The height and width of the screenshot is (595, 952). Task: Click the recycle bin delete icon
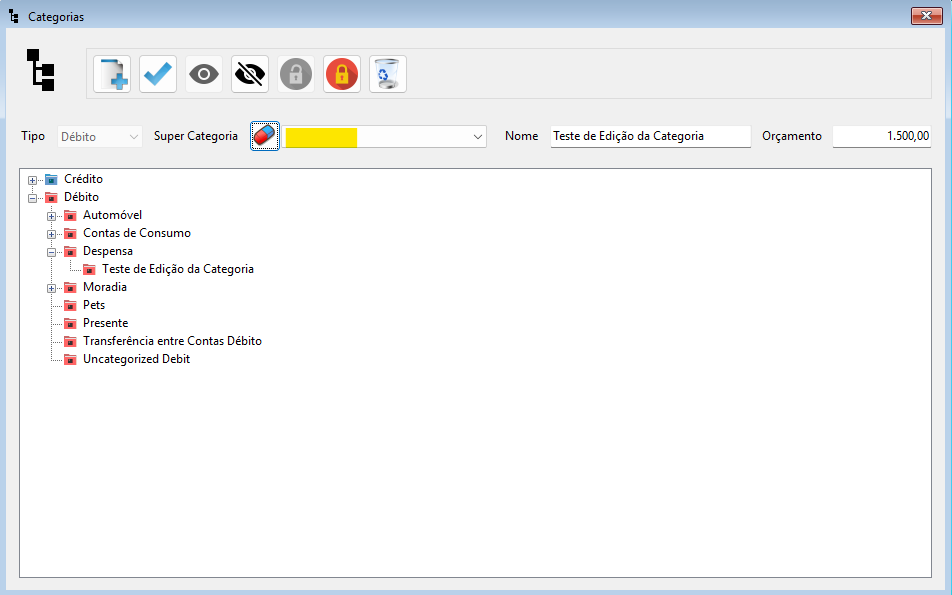(x=388, y=74)
